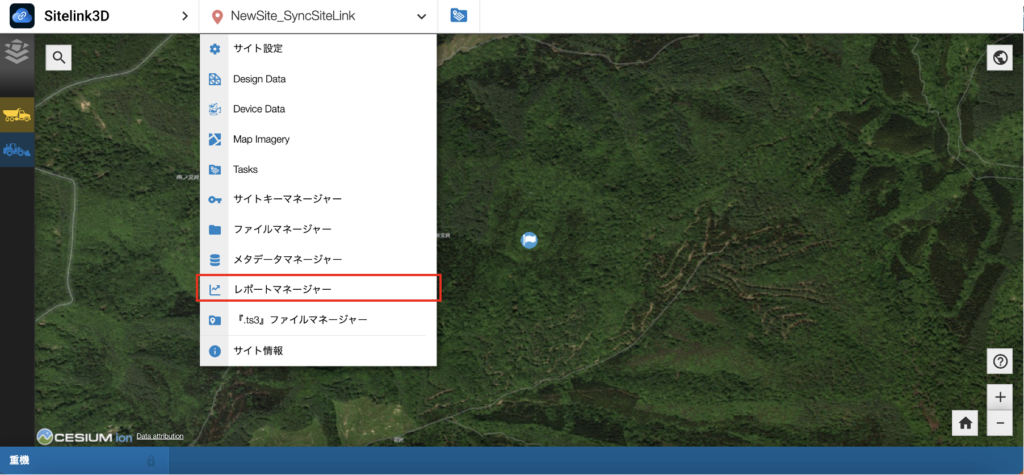1024x475 pixels.
Task: Click the Data attribution link
Action: (x=160, y=437)
